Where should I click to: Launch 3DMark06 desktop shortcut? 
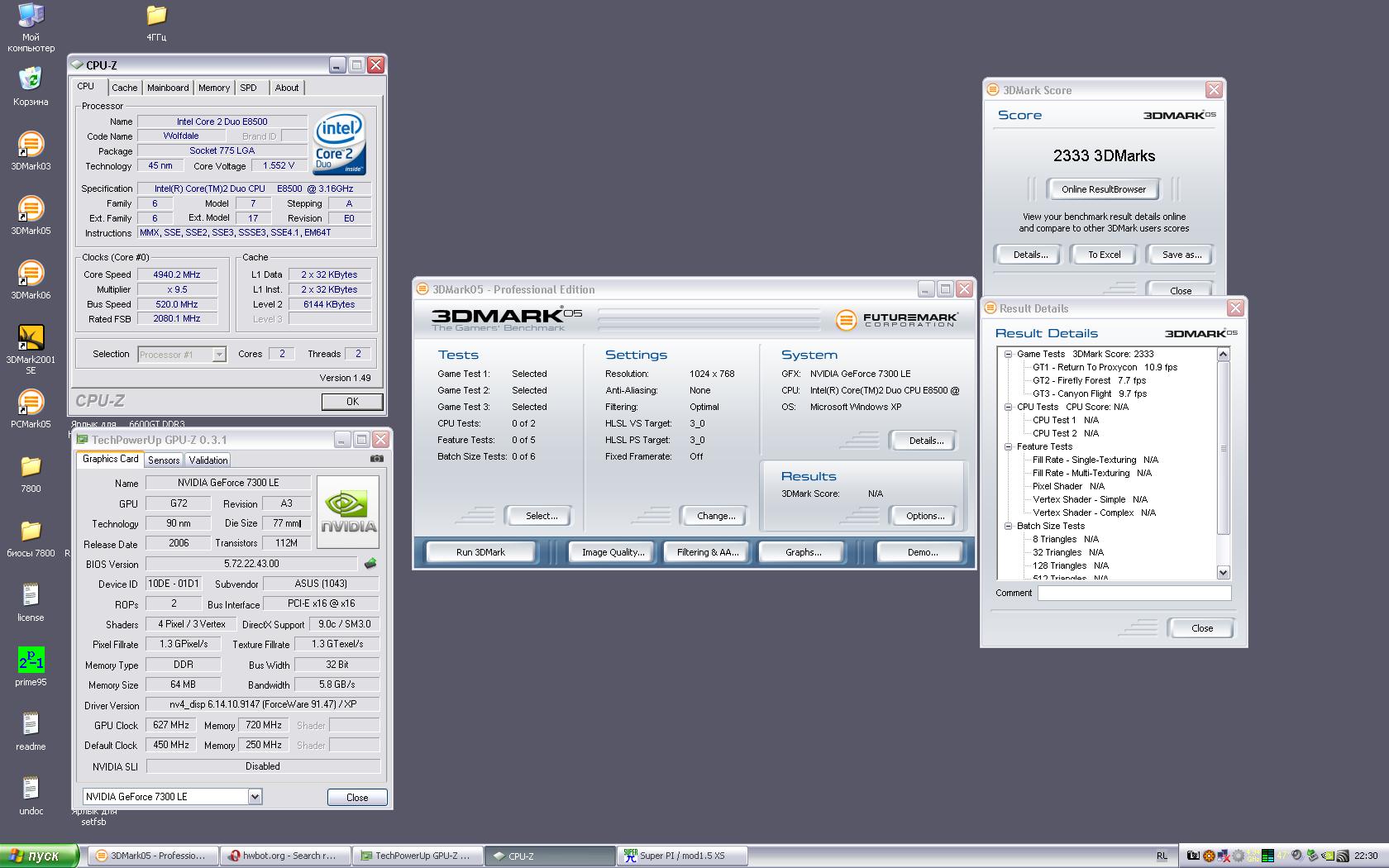click(31, 279)
